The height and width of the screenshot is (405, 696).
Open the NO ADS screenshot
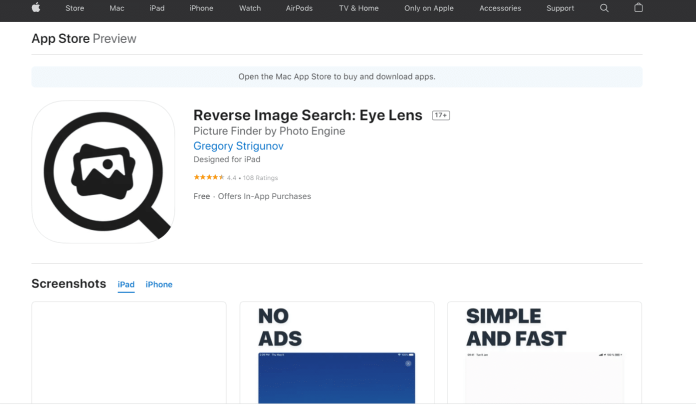pyautogui.click(x=337, y=353)
